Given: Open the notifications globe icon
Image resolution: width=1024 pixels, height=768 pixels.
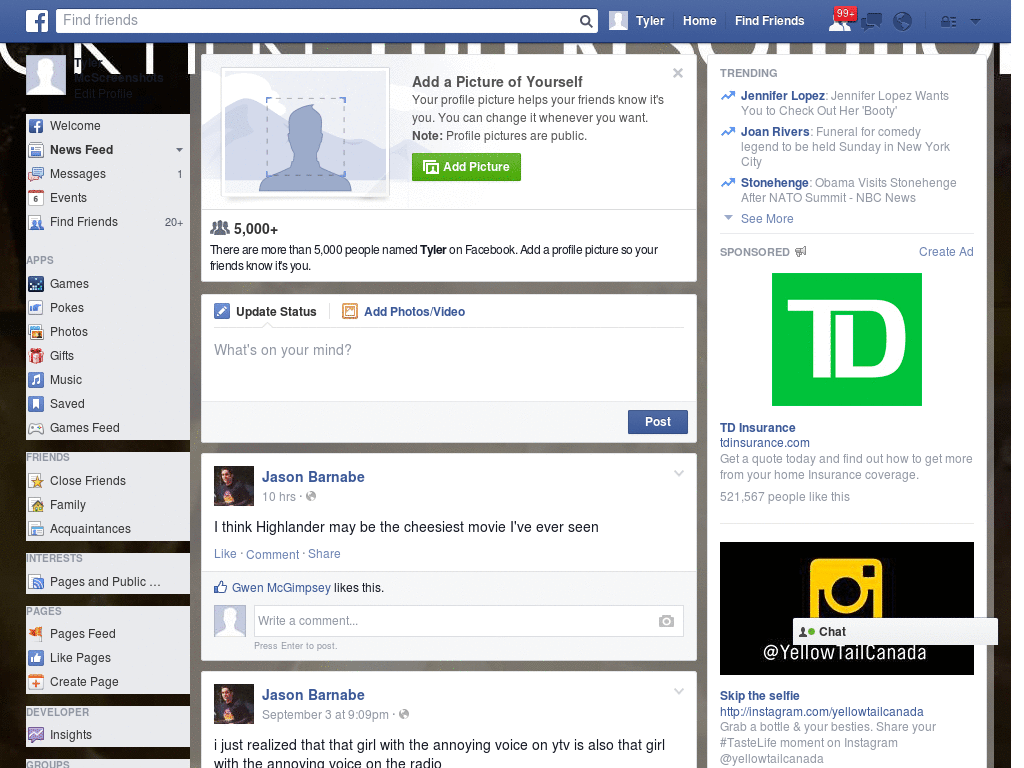Looking at the screenshot, I should pos(903,22).
